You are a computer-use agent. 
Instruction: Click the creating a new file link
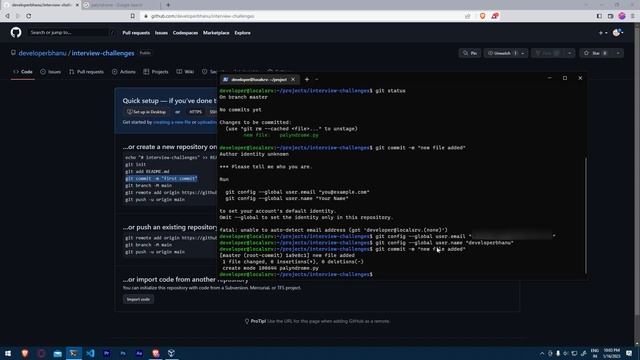pyautogui.click(x=172, y=122)
